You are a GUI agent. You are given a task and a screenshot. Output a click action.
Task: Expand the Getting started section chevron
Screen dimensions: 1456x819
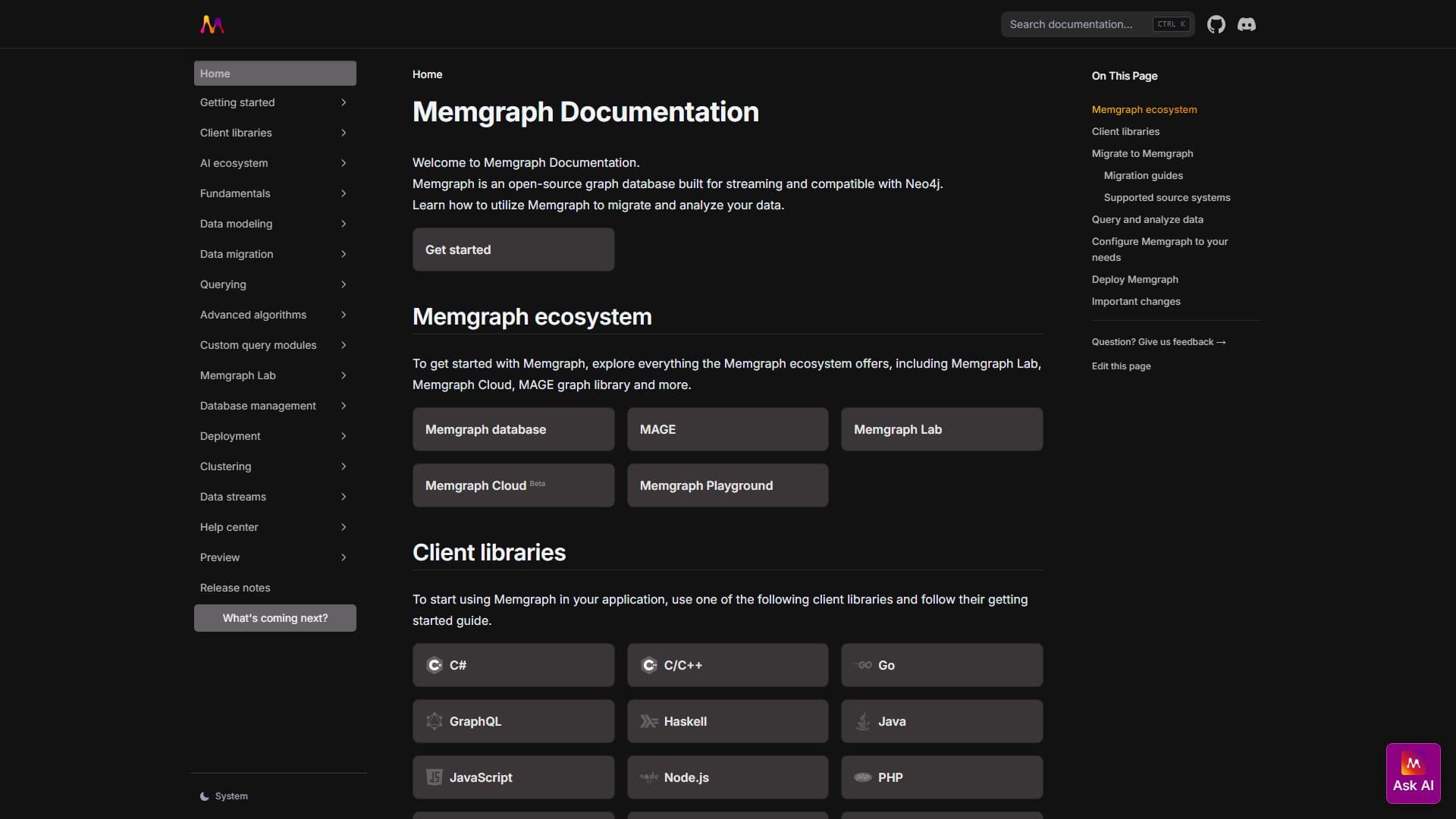click(x=344, y=102)
